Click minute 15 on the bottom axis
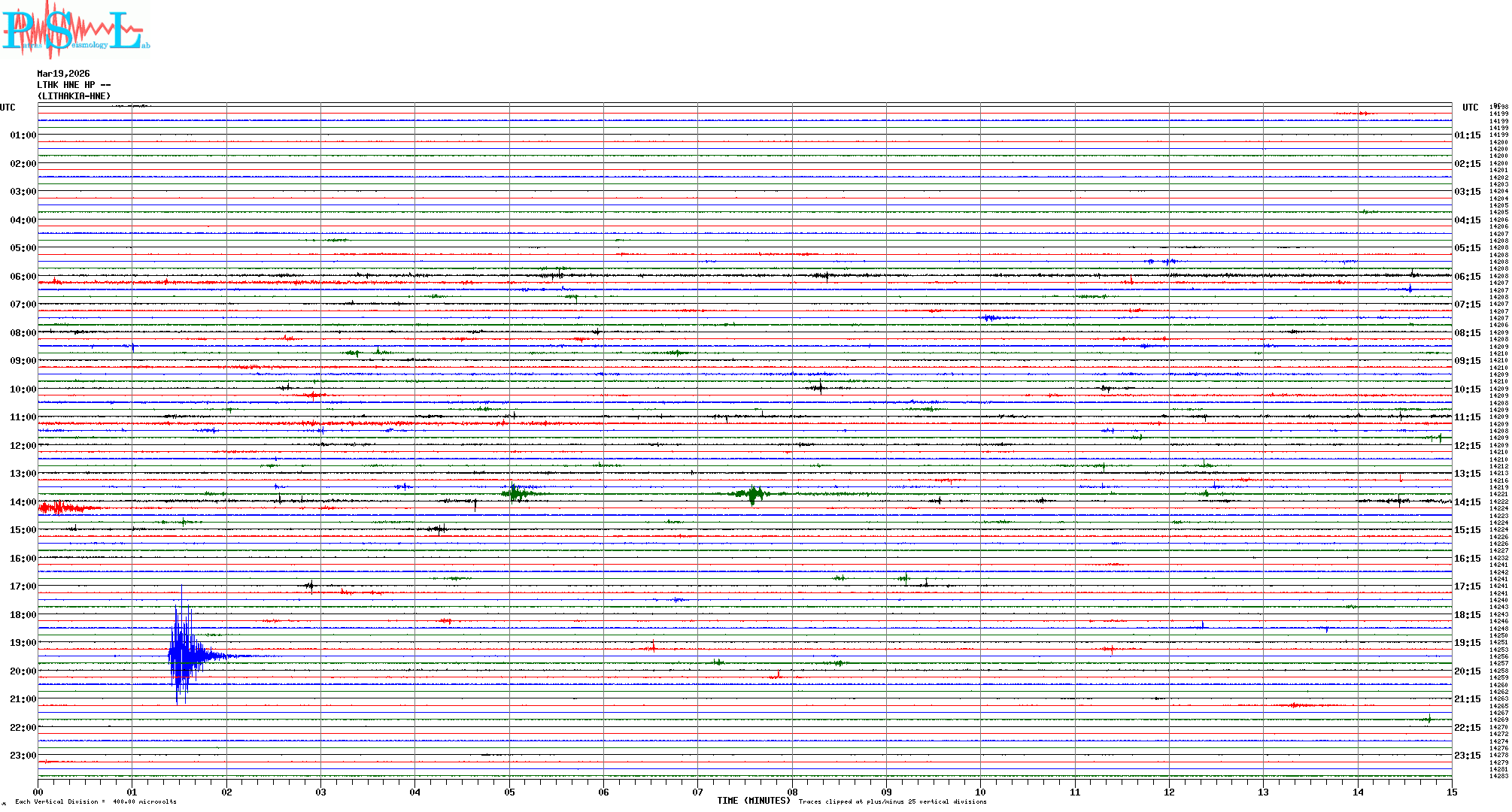 pyautogui.click(x=1451, y=792)
